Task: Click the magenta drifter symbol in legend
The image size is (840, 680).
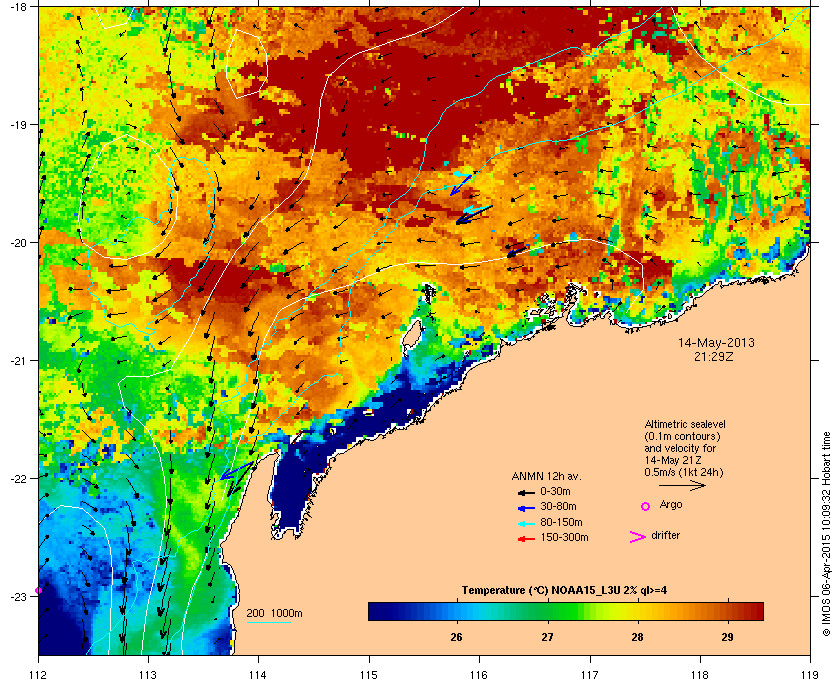Action: 638,537
